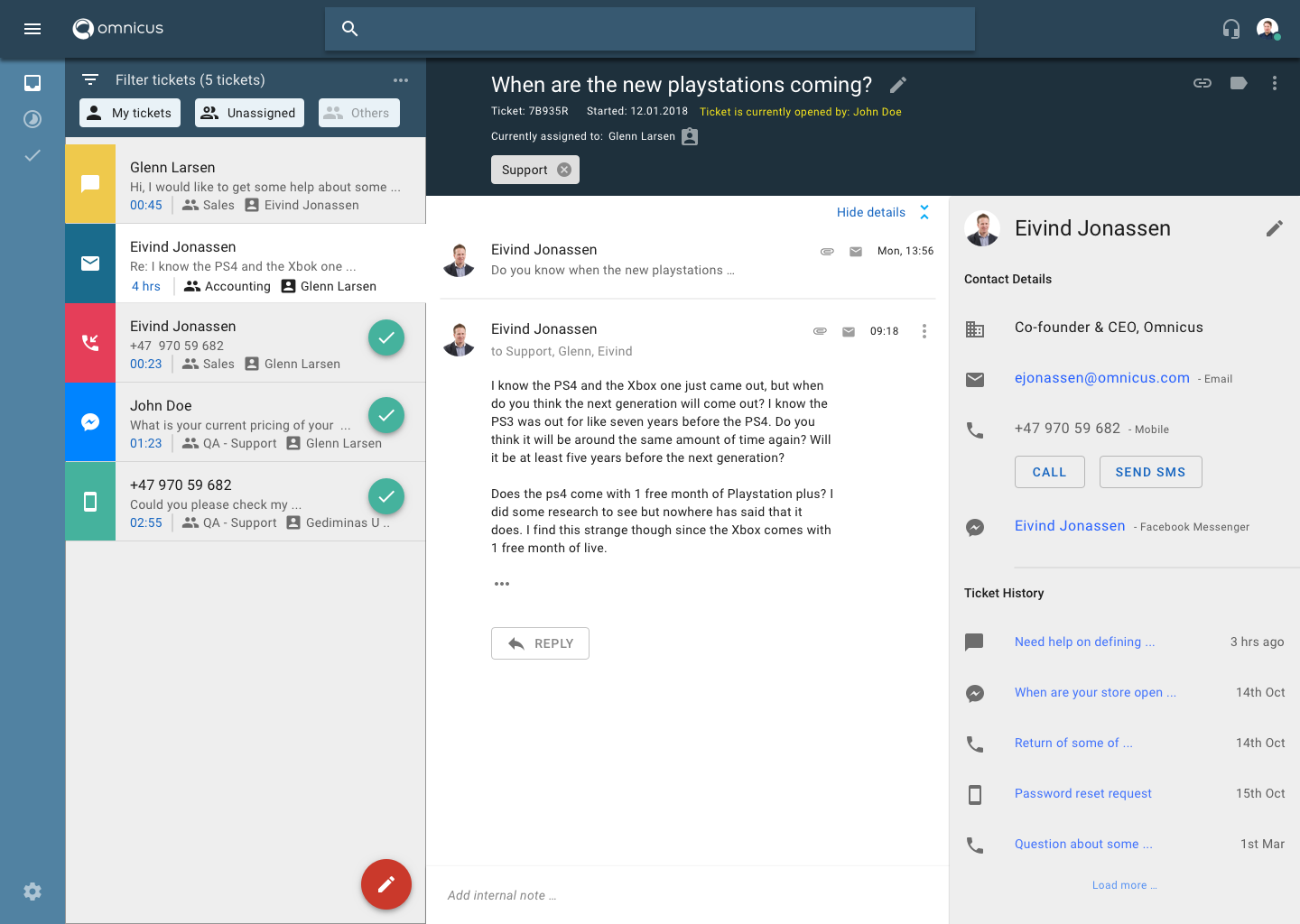
Task: Click the CALL button
Action: pyautogui.click(x=1050, y=472)
